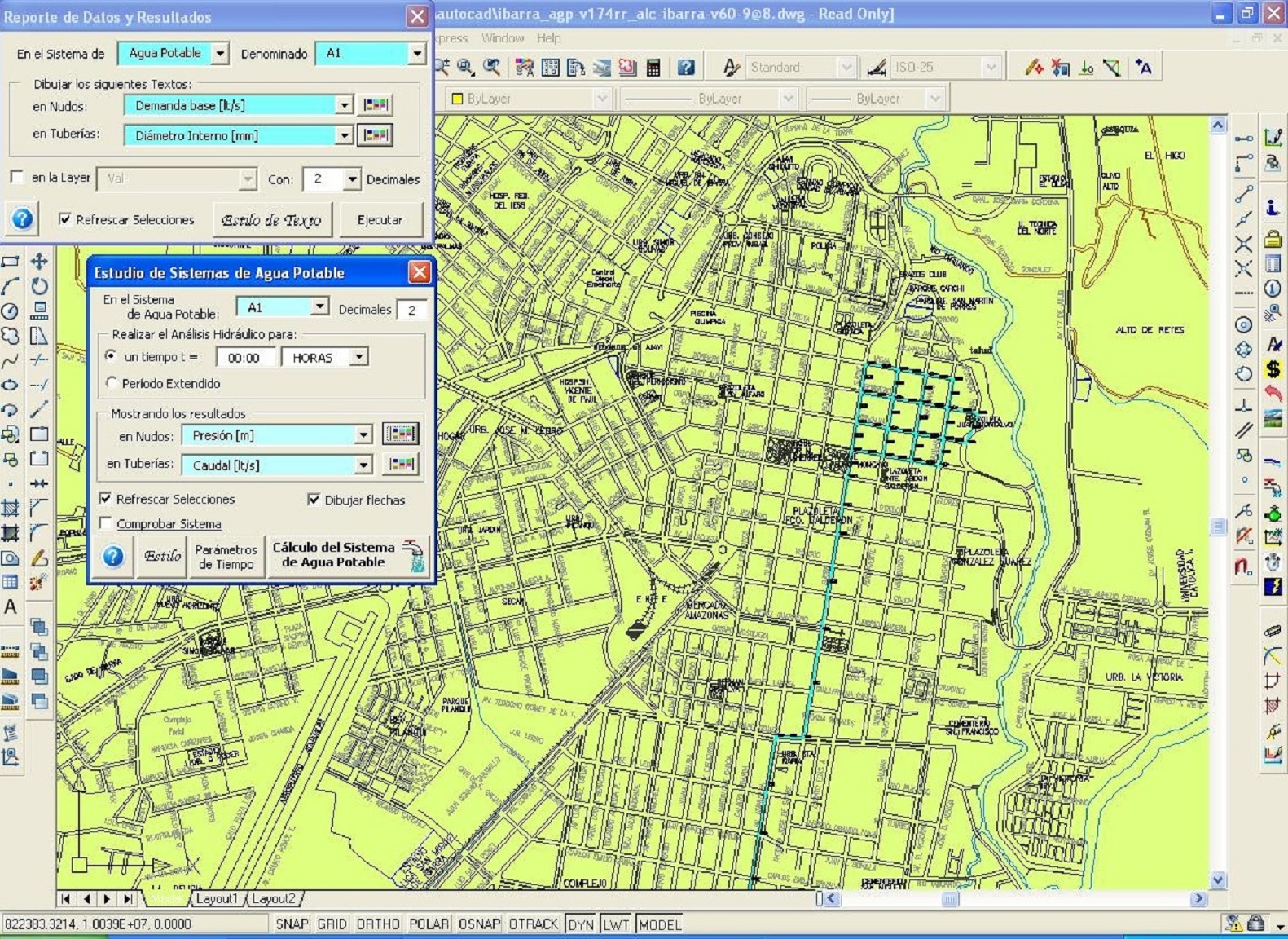Click the time value 00:00 input field
This screenshot has width=1288, height=939.
point(244,358)
